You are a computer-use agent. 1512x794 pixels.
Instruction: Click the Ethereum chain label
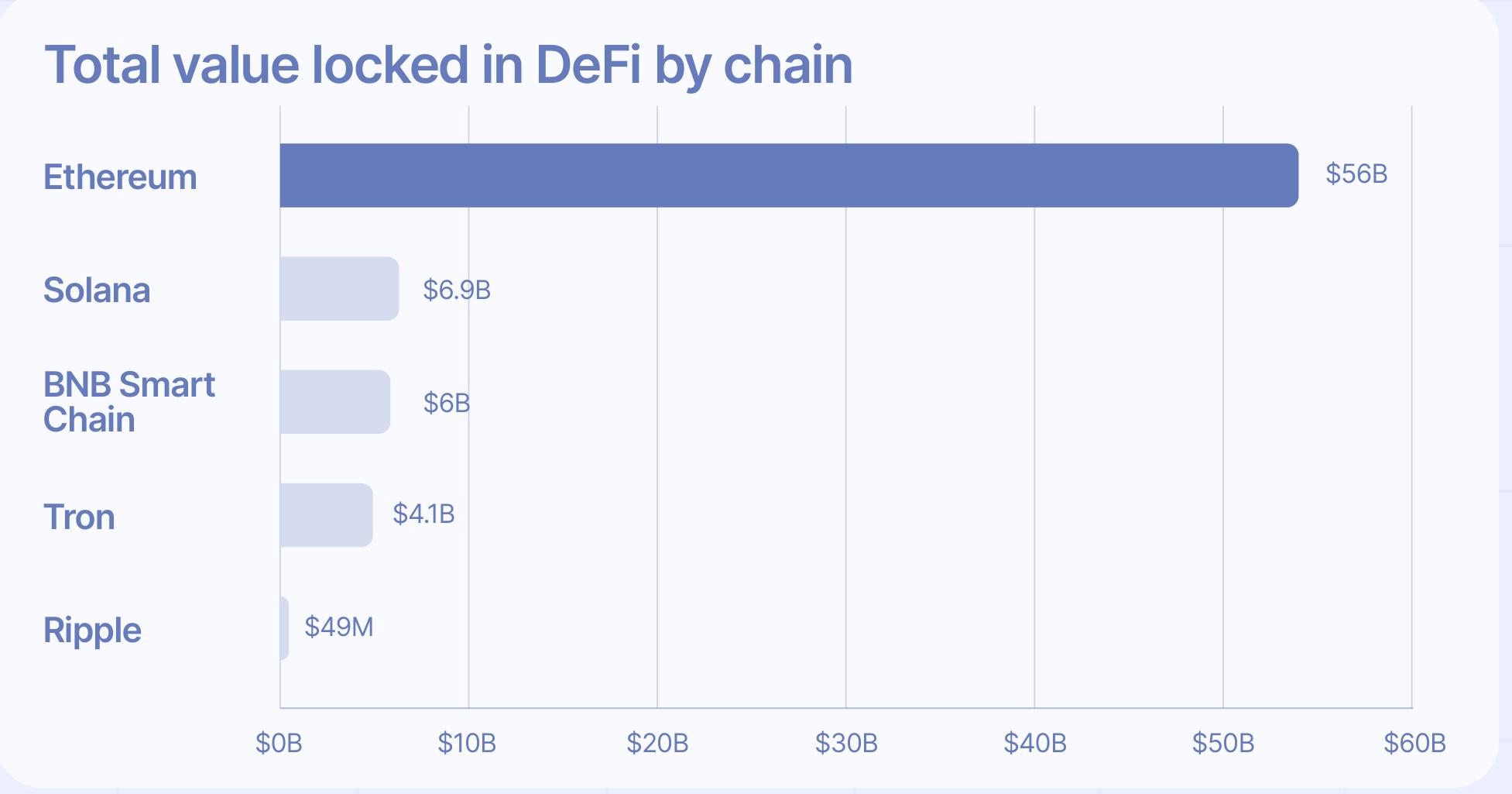point(120,177)
